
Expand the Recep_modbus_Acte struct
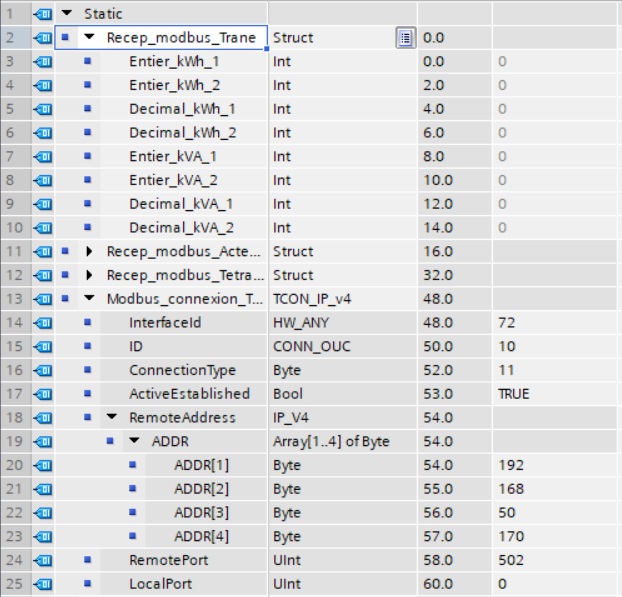pyautogui.click(x=90, y=251)
